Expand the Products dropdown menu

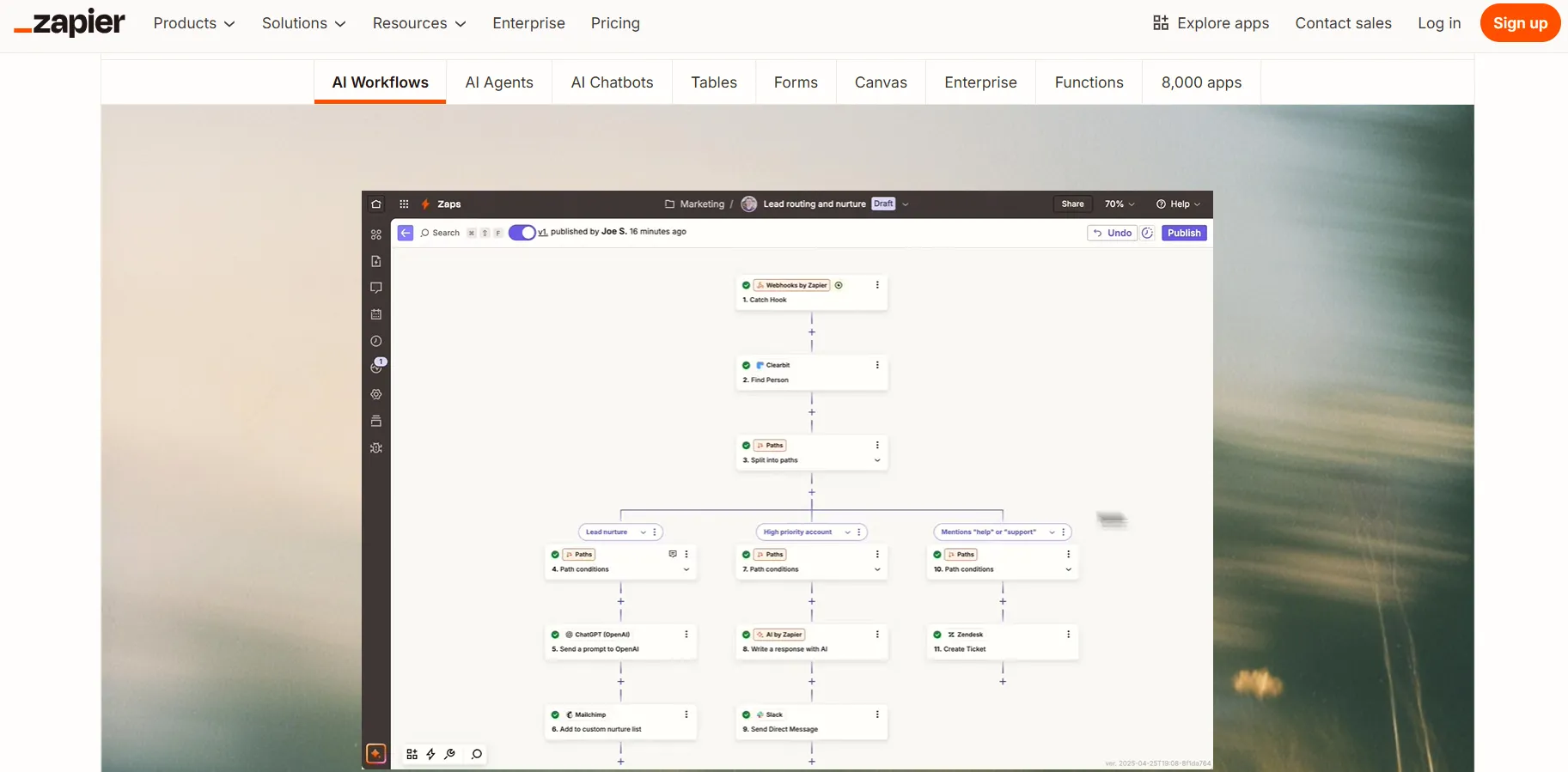(194, 23)
